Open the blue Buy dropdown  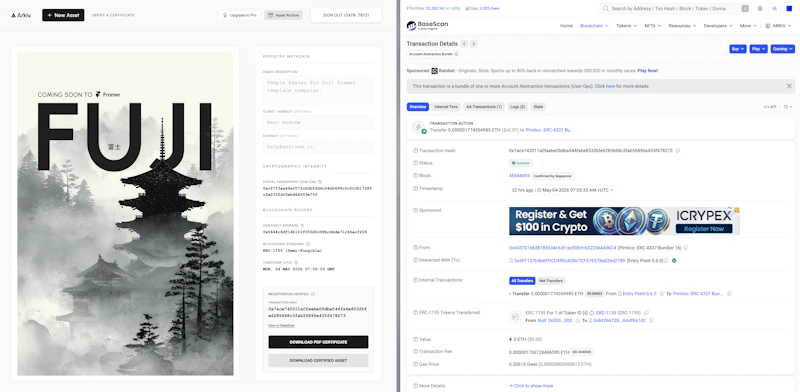click(738, 49)
